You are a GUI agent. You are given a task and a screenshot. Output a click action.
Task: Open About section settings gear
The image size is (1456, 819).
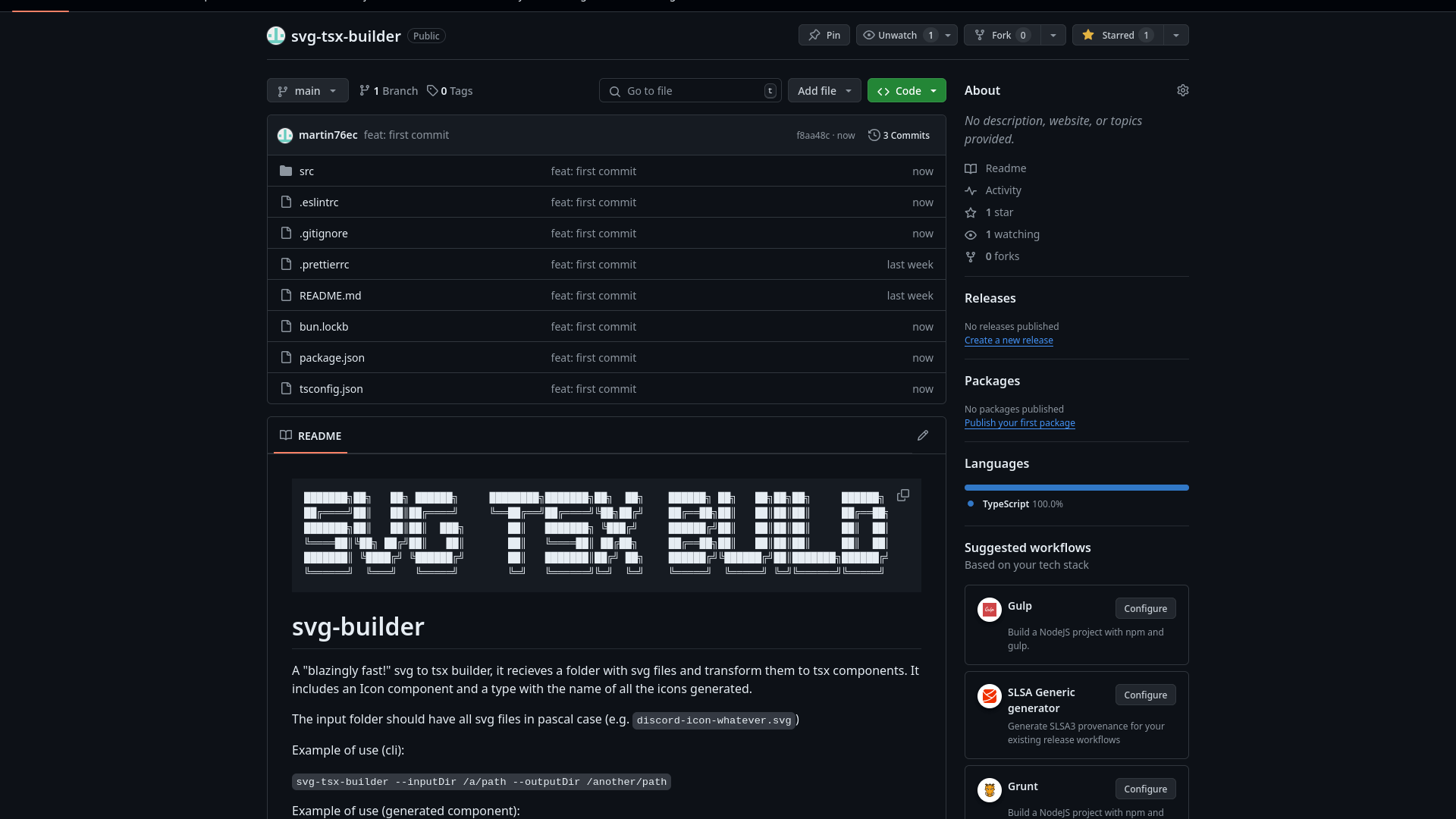point(1182,90)
